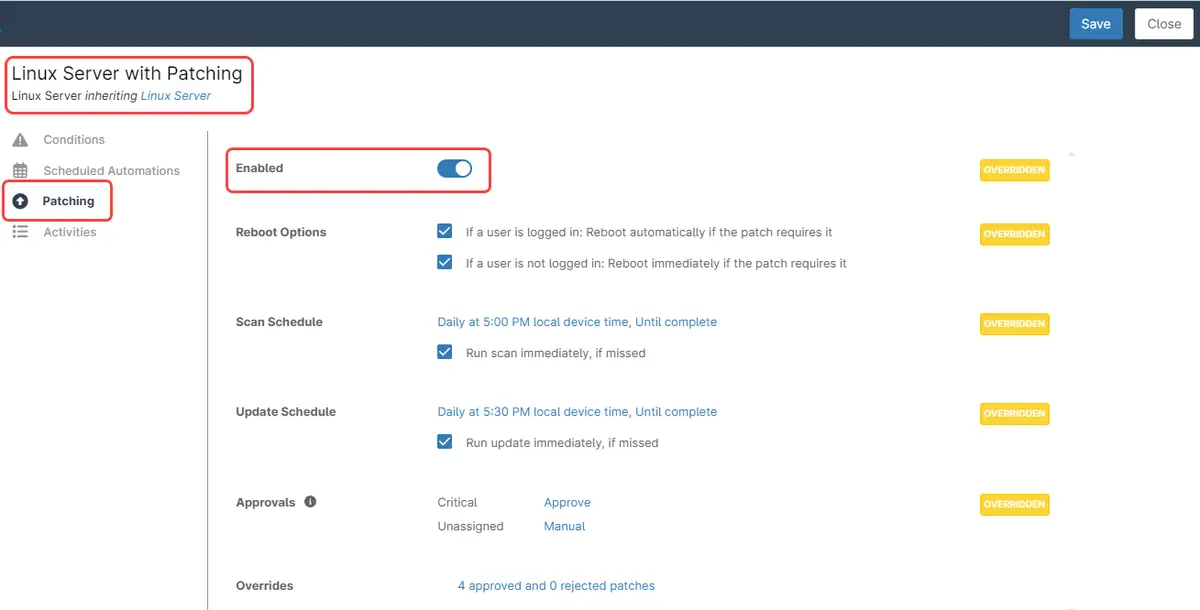Uncheck reboot immediately if user not logged in
The width and height of the screenshot is (1200, 610).
tap(445, 263)
